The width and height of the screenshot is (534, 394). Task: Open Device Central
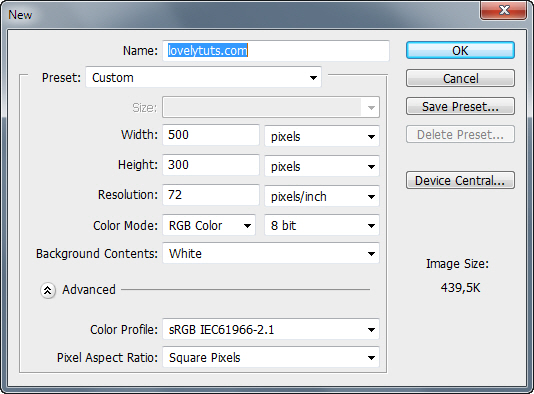[x=460, y=180]
